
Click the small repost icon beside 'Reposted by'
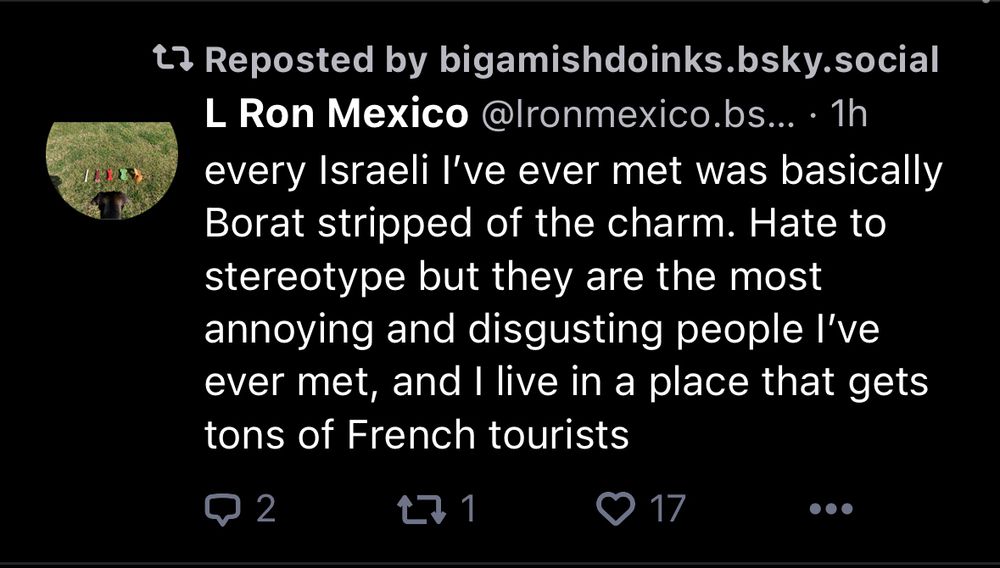[x=177, y=61]
